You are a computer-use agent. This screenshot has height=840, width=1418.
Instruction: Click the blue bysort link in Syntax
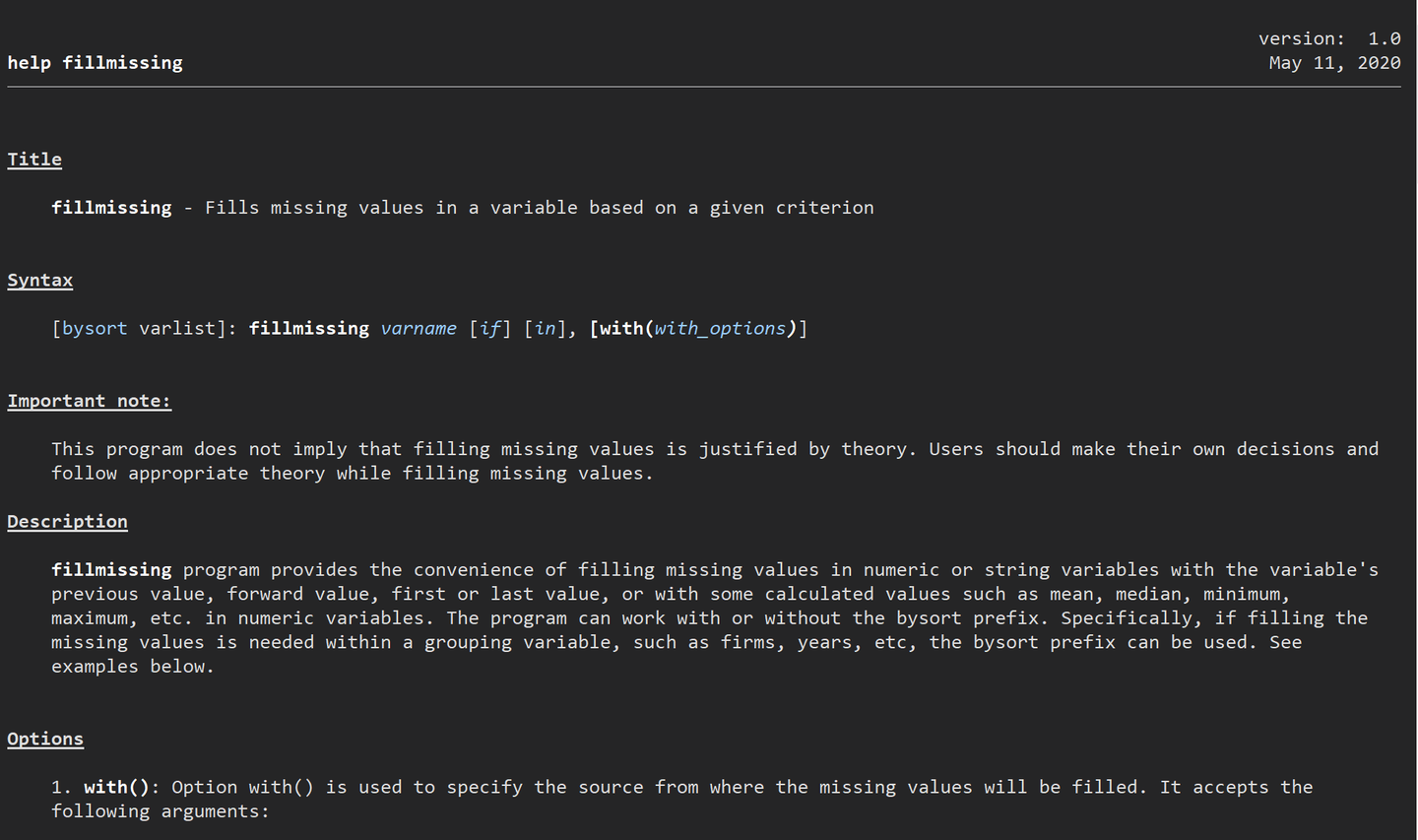pos(95,328)
